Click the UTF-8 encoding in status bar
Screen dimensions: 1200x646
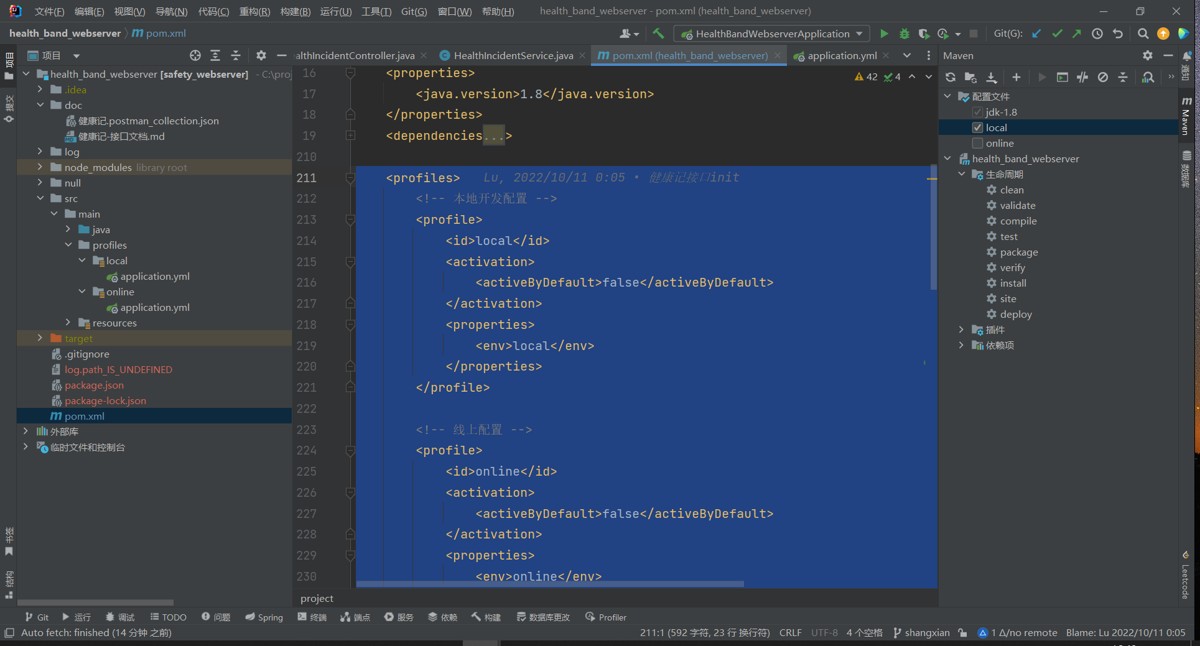(824, 632)
